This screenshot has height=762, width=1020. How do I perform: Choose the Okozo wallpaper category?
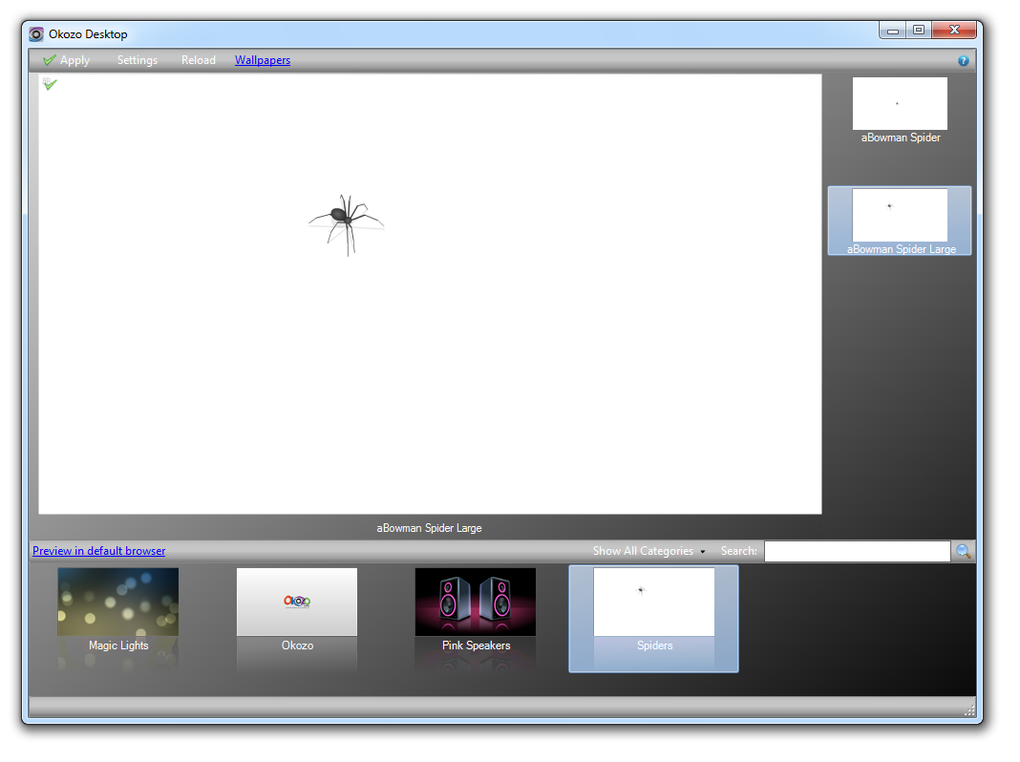pos(297,612)
